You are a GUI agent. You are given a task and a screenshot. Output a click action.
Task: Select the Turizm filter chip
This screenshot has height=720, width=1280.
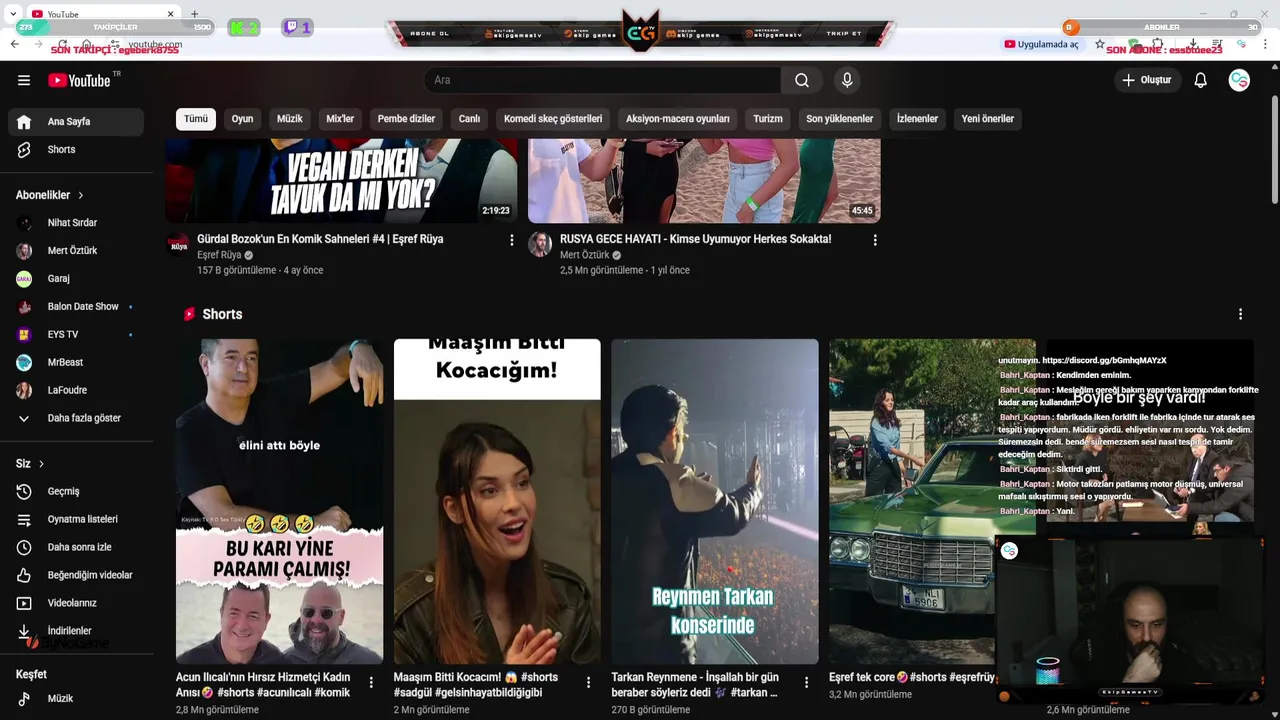point(768,119)
